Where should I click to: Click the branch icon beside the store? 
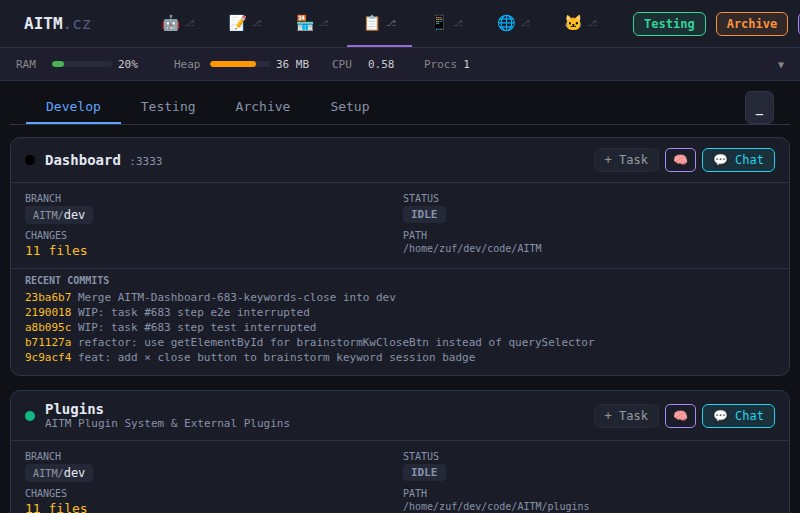324,23
